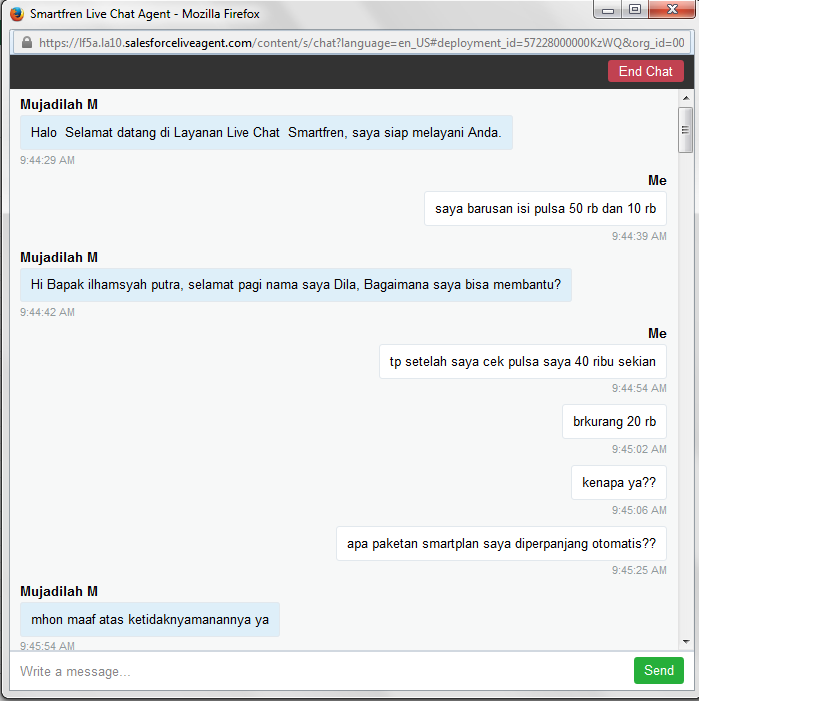Click the first 'Mujadilah M' sender name
Image resolution: width=819 pixels, height=701 pixels.
[x=59, y=104]
